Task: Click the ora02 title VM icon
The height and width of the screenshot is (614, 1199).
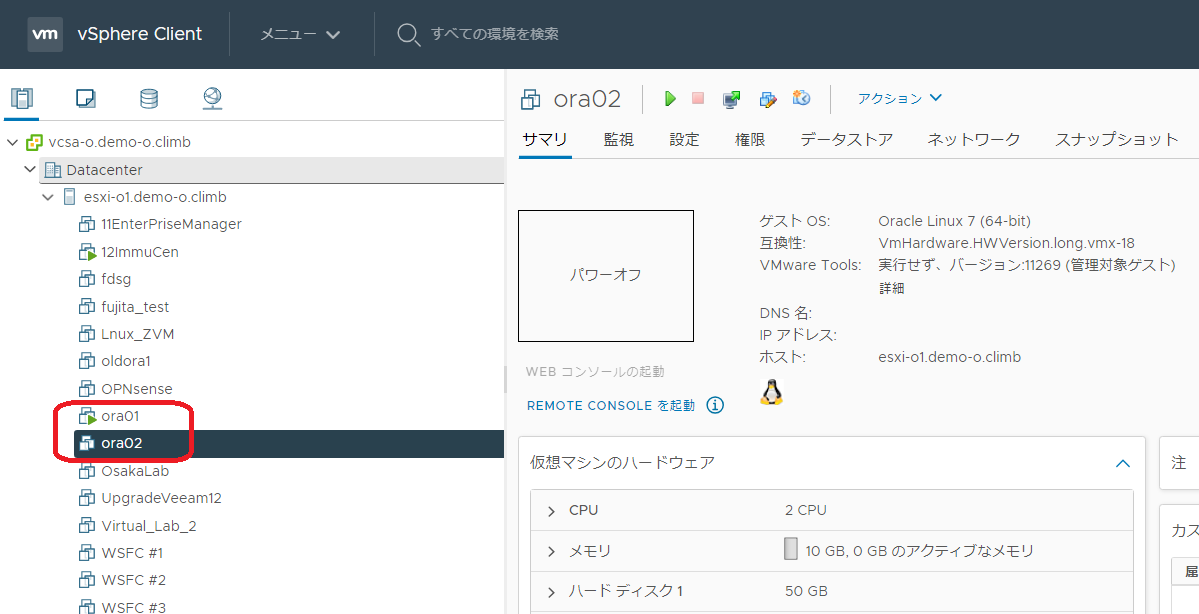Action: click(x=530, y=99)
